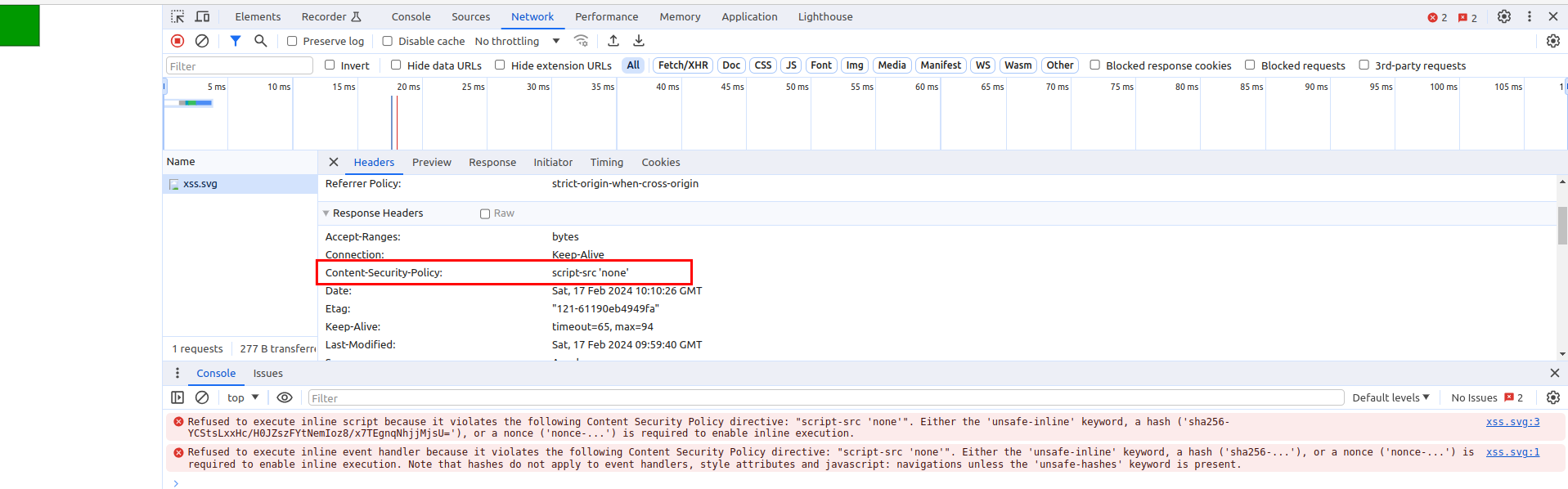Viewport: 1568px width, 489px height.
Task: Clear the network log
Action: [202, 41]
